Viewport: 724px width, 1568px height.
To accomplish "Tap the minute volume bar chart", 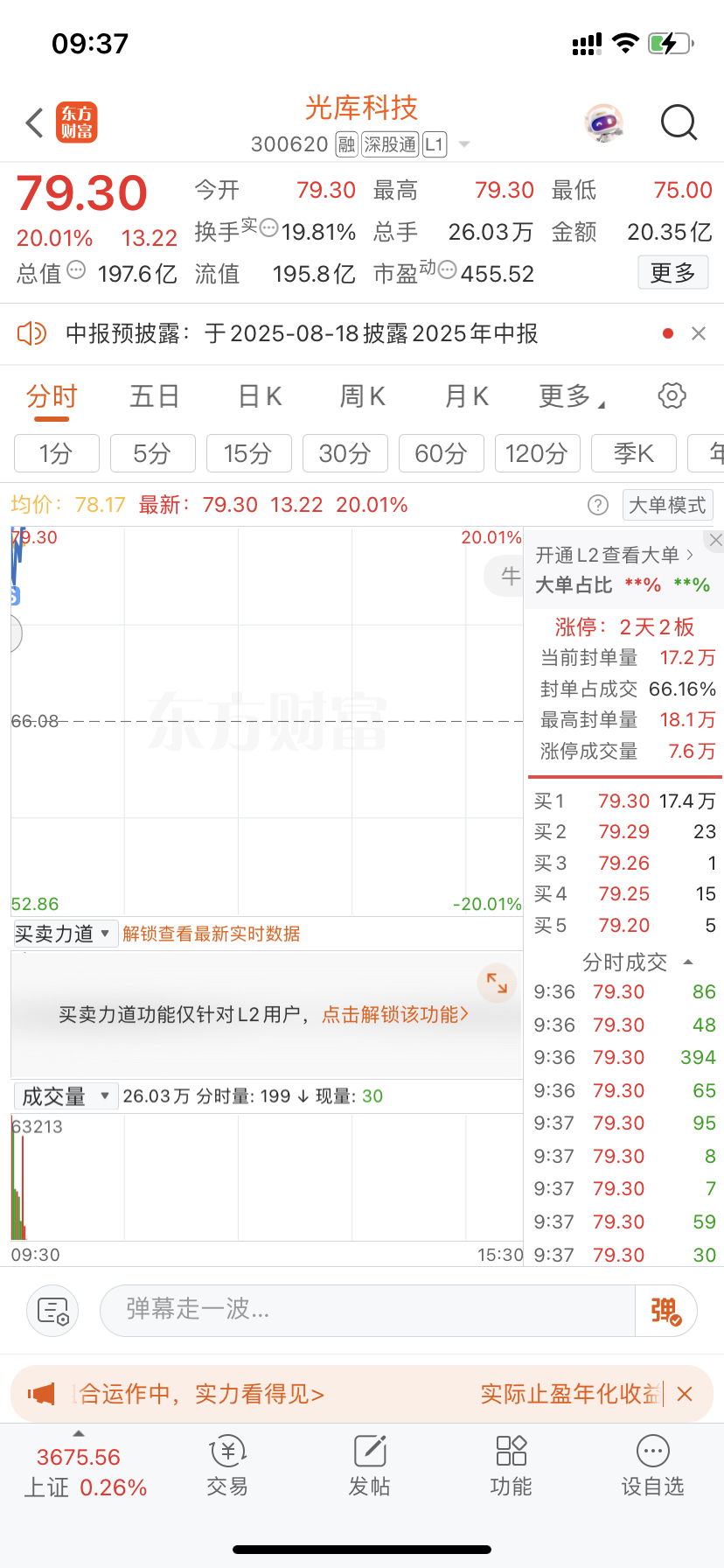I will point(267,1177).
